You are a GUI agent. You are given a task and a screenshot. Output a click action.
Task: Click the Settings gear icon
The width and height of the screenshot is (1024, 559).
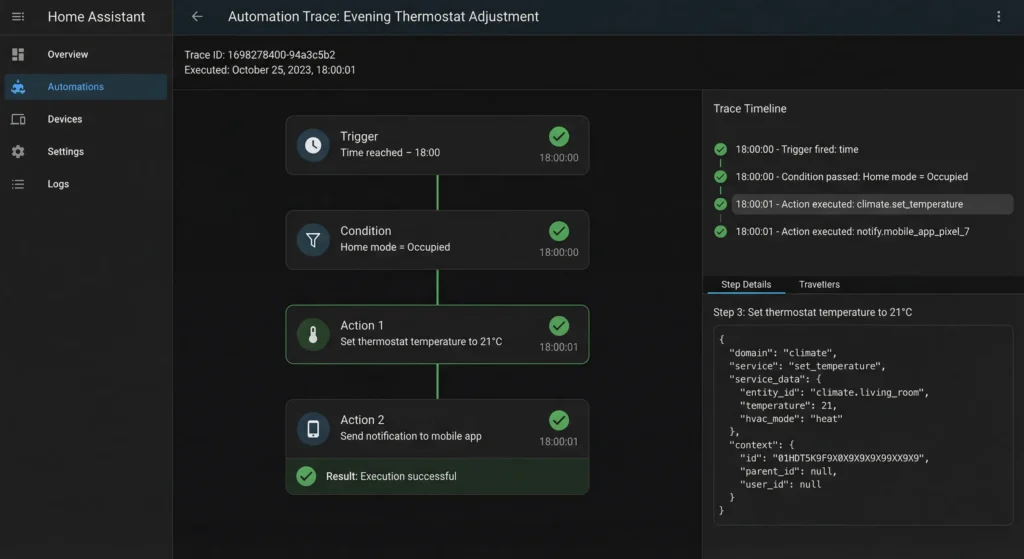[x=18, y=152]
